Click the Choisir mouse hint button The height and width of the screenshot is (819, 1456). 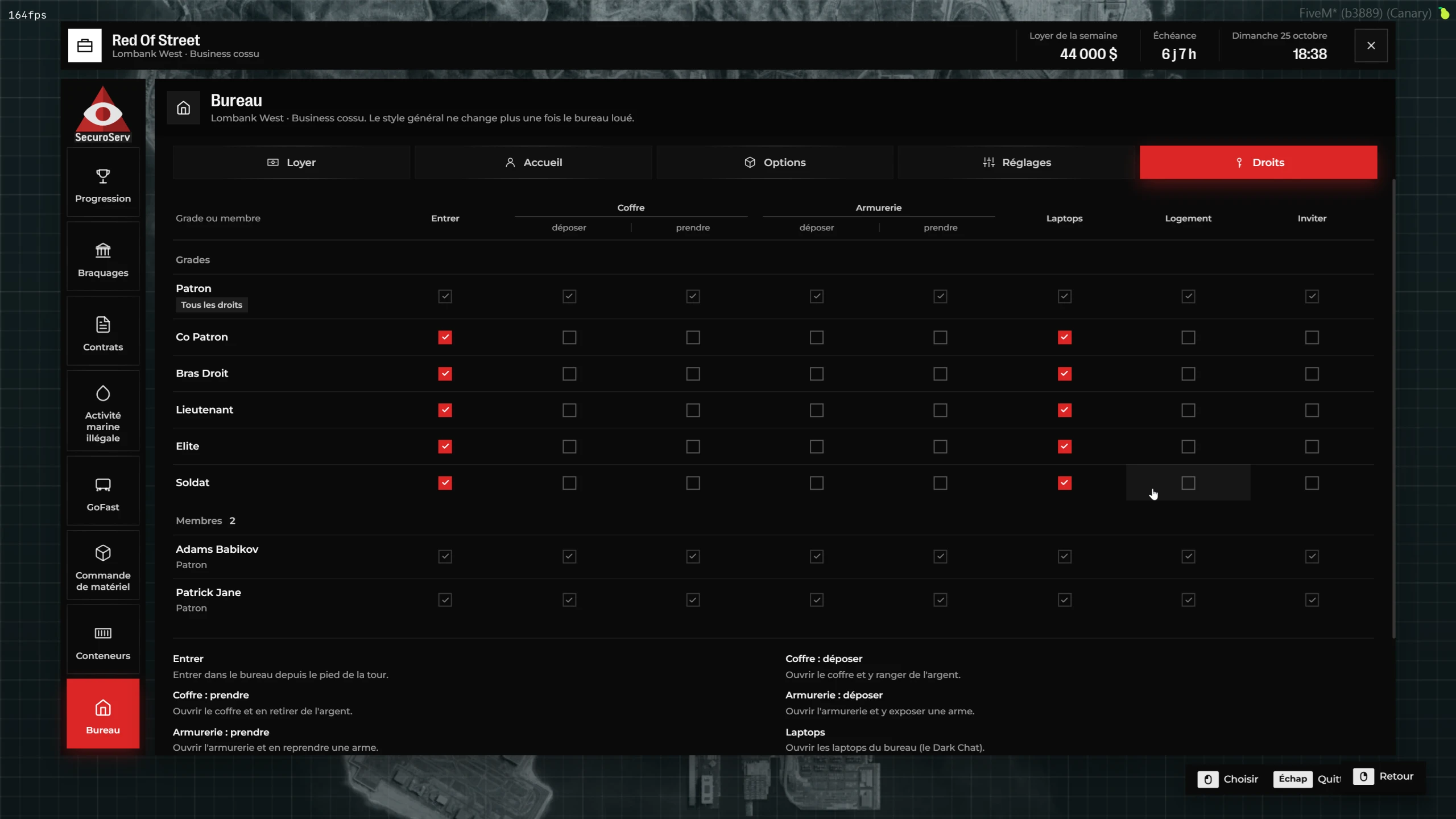(1228, 779)
